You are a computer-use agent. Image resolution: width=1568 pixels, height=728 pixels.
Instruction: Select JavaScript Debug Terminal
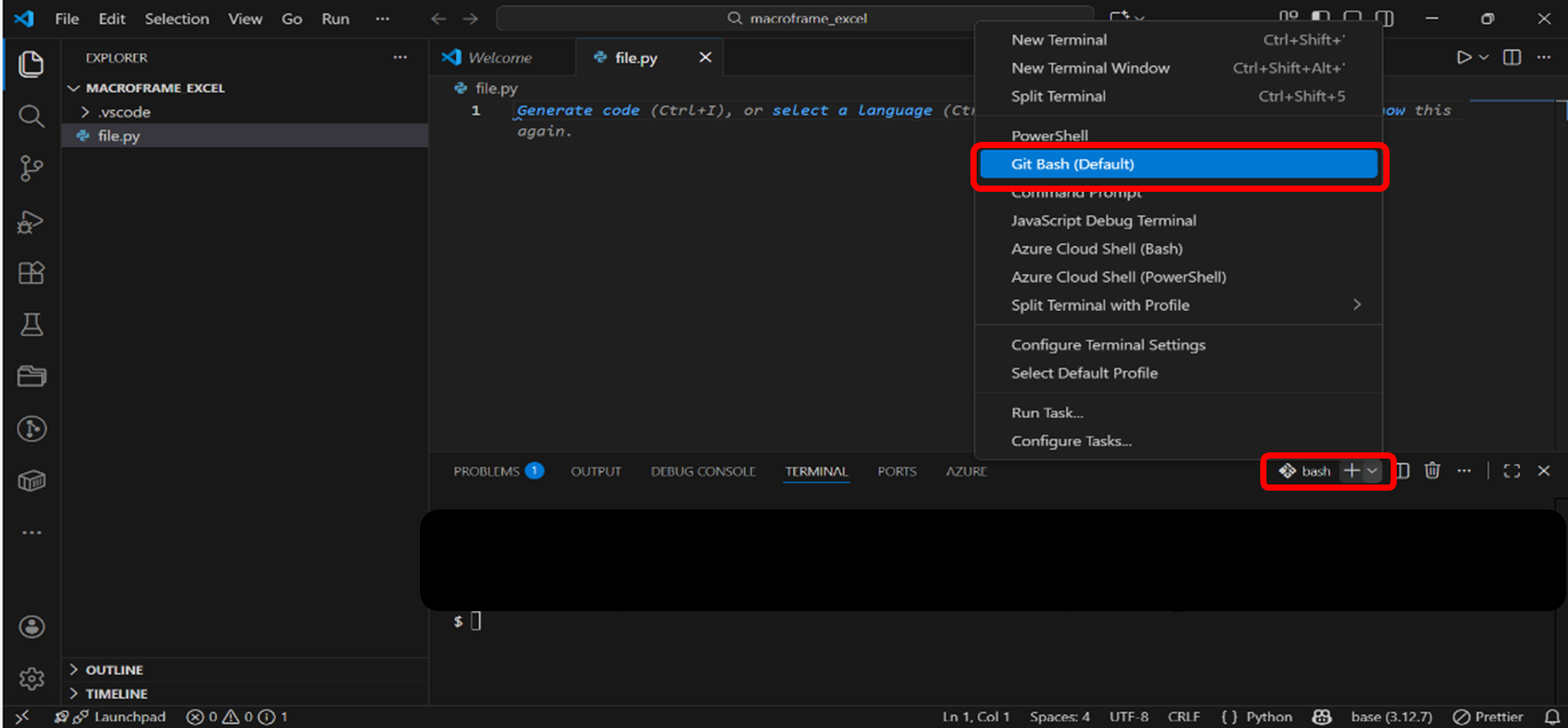click(1178, 220)
